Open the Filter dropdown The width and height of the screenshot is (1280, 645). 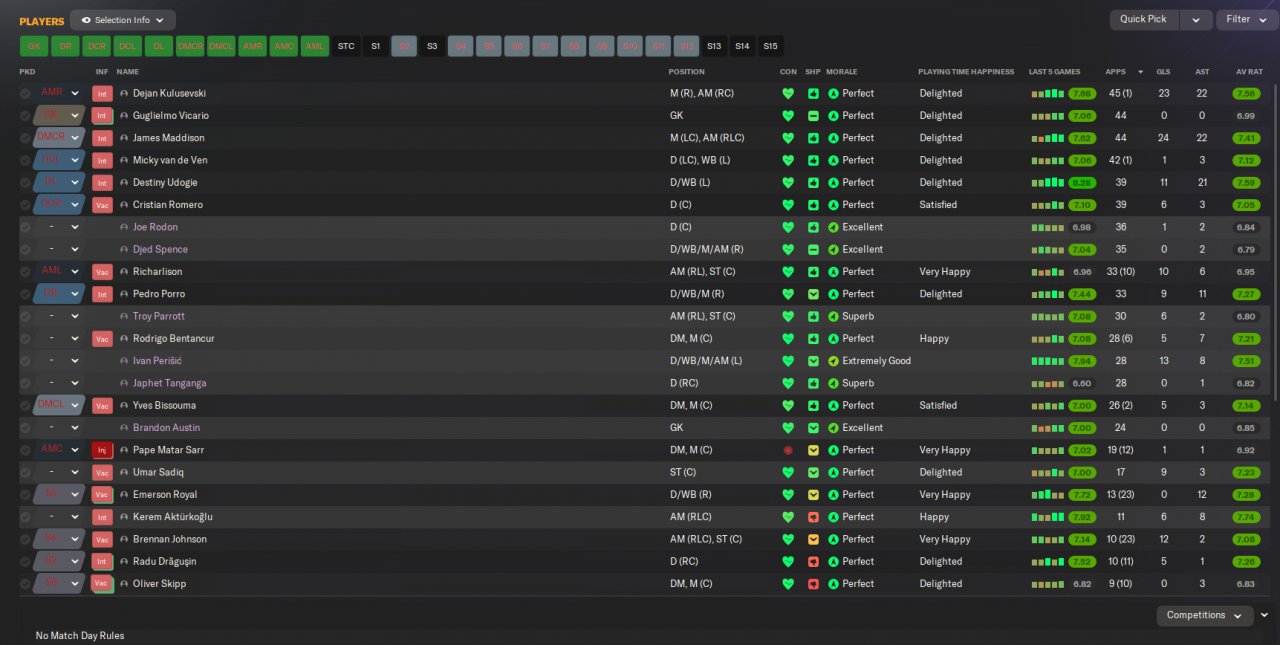click(1246, 19)
